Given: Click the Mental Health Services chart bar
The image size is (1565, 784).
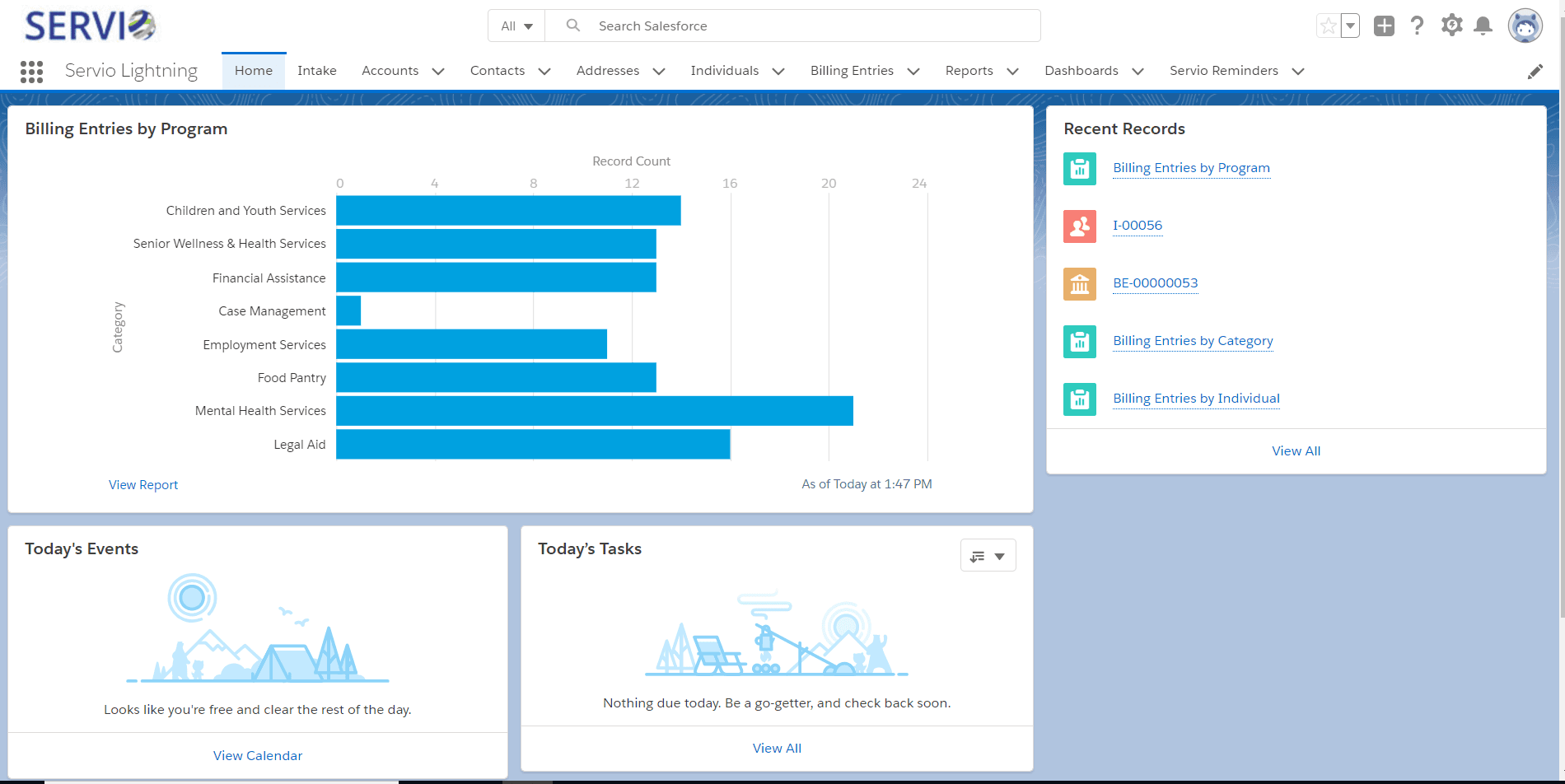Looking at the screenshot, I should click(595, 411).
